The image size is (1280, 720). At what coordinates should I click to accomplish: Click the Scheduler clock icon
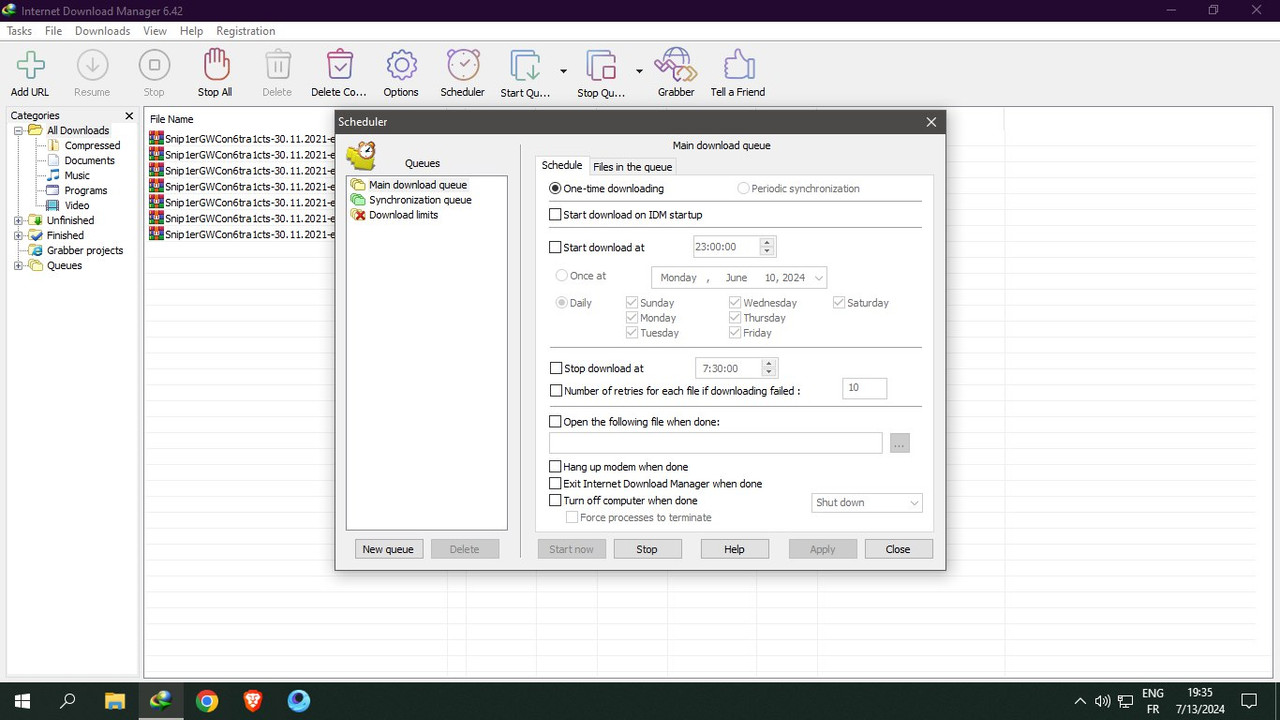462,66
